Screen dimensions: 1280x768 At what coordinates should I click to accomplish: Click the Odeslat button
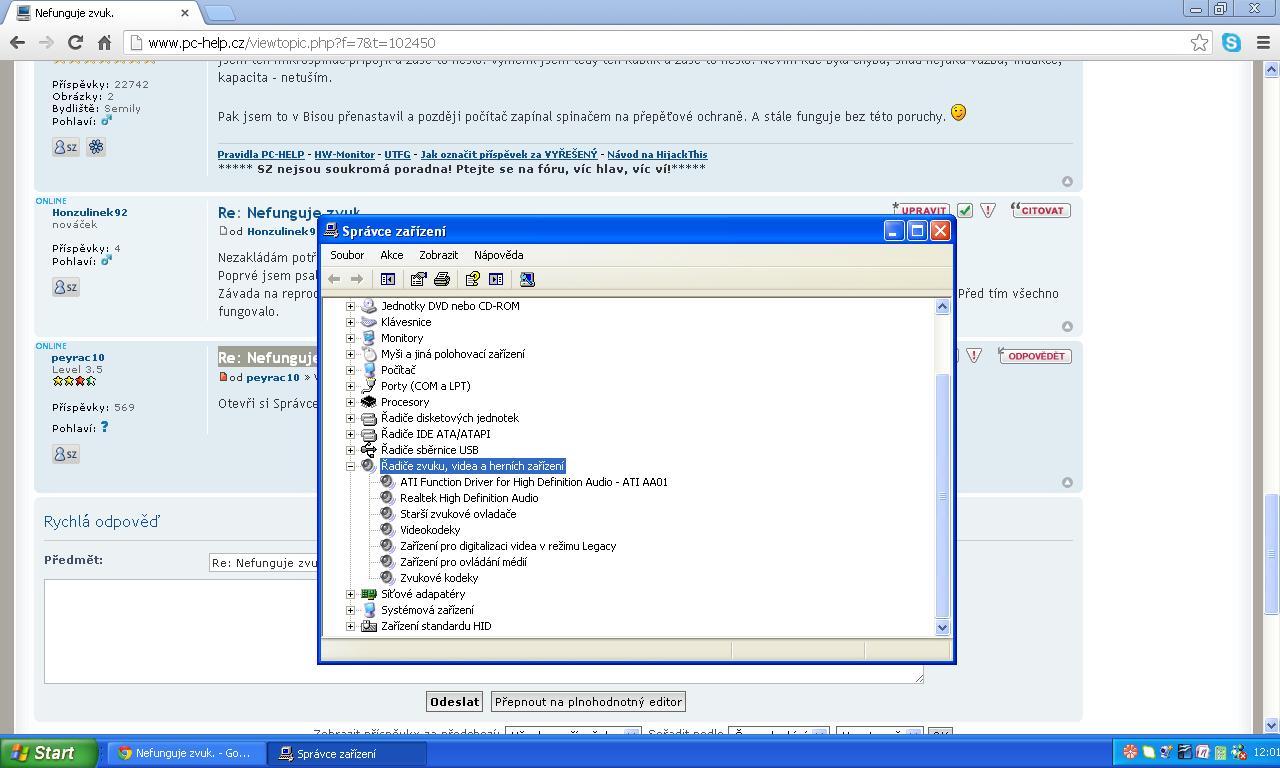click(x=454, y=702)
